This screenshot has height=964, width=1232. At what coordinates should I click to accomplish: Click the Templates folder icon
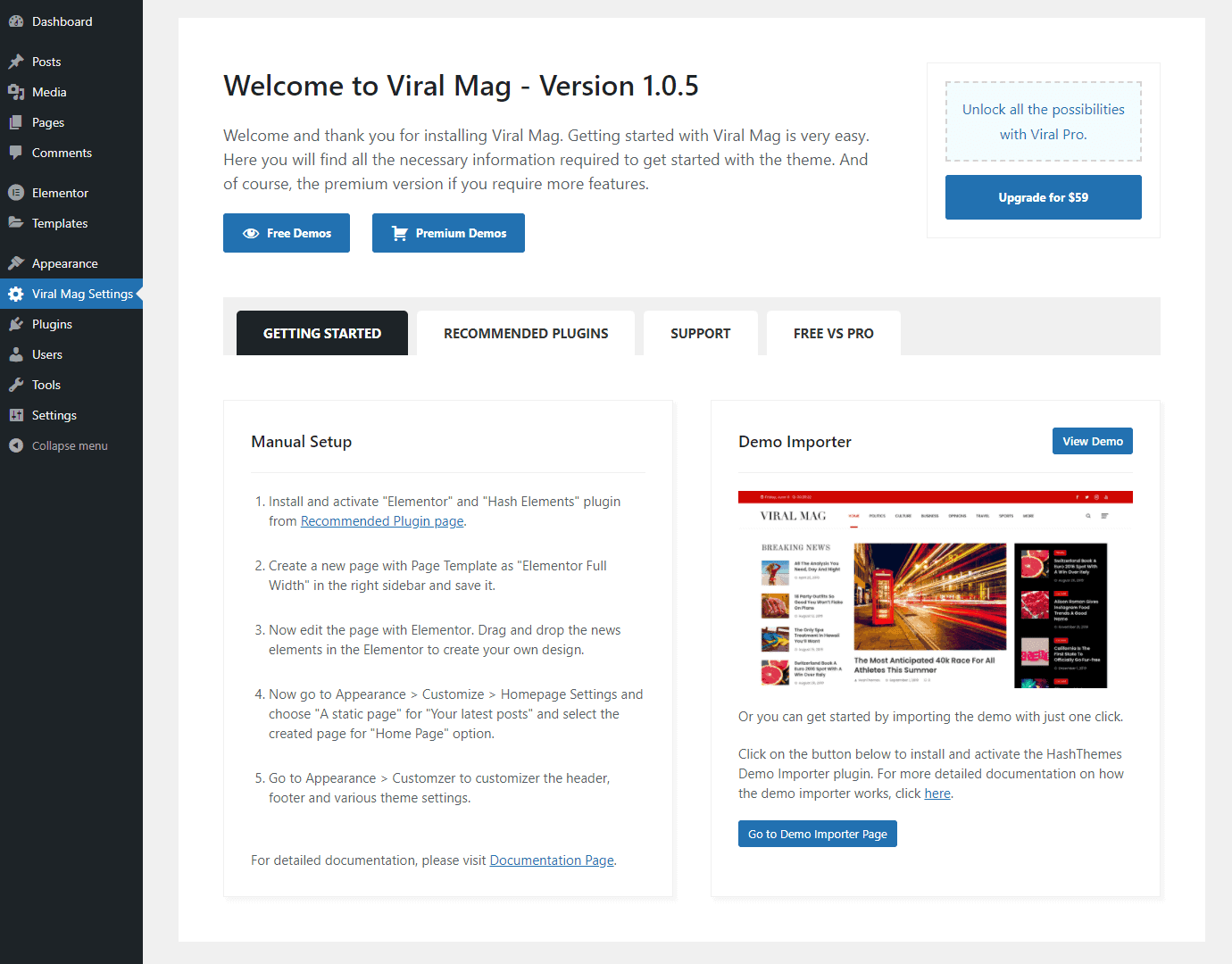point(16,223)
